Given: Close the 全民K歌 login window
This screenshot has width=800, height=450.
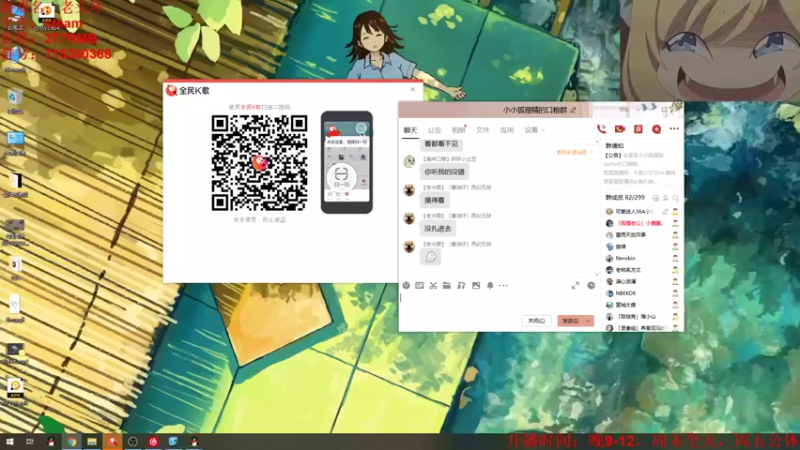Looking at the screenshot, I should [412, 89].
